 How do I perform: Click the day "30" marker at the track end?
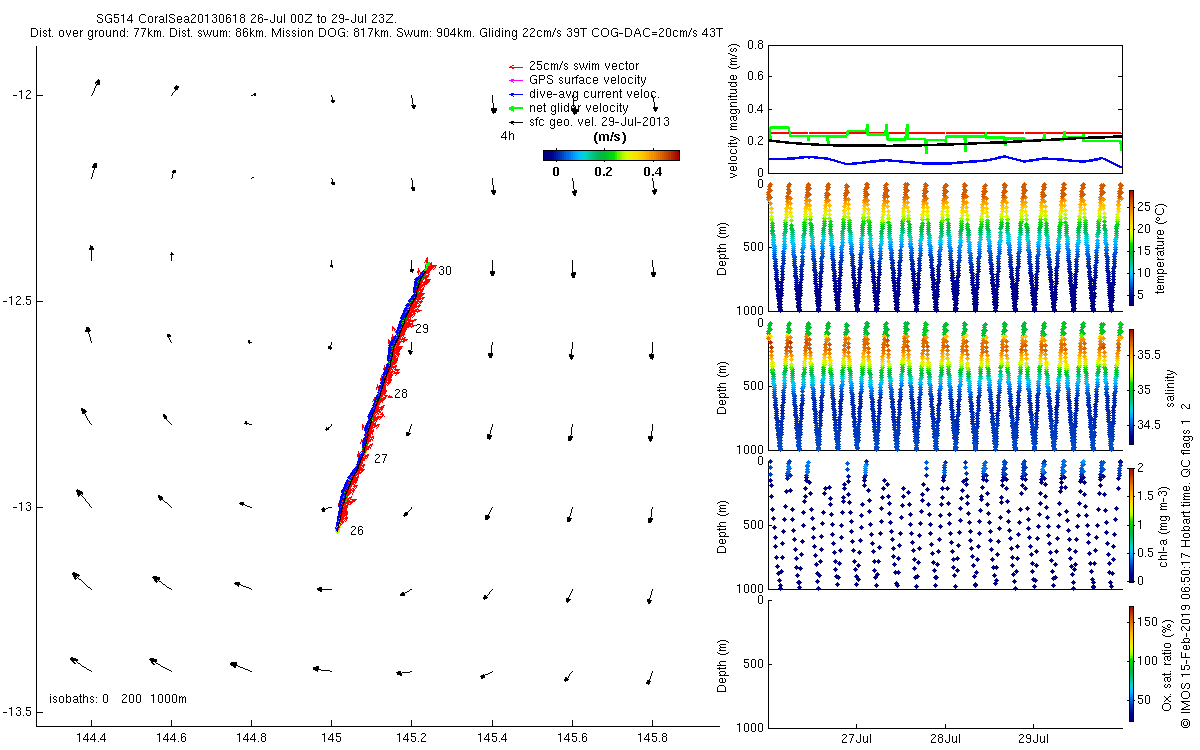click(x=445, y=271)
